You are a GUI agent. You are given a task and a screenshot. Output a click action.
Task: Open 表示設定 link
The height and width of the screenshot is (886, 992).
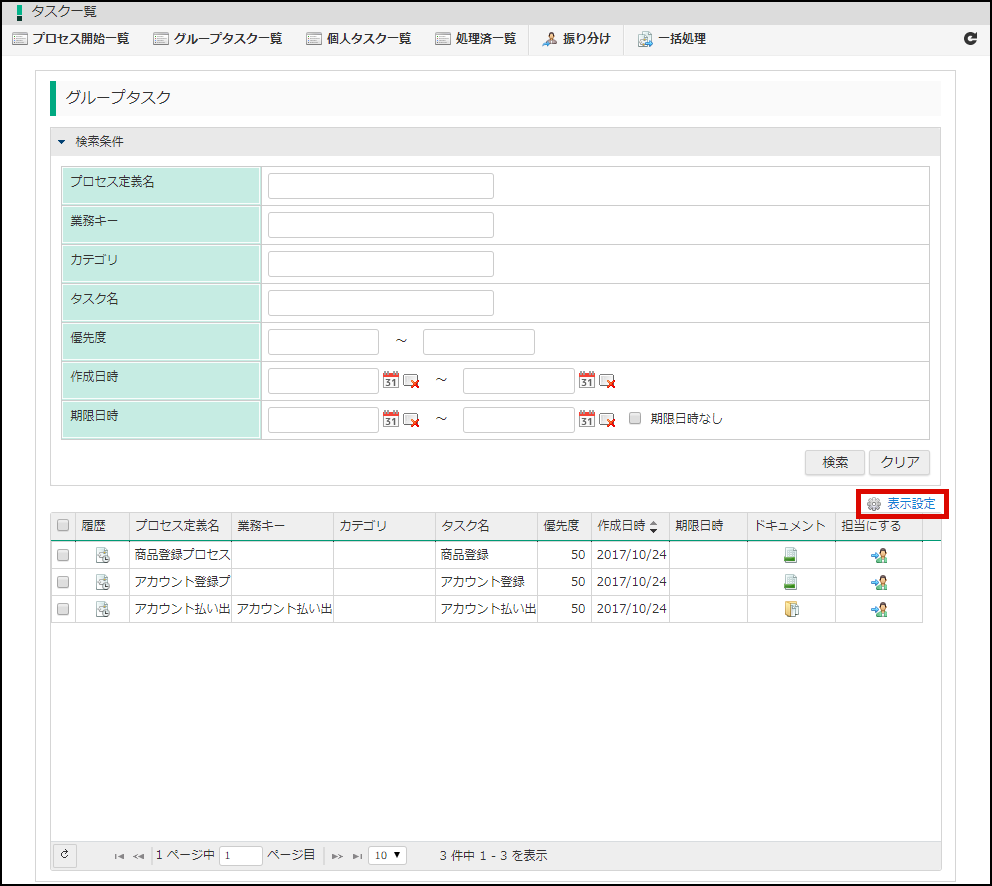tap(902, 504)
